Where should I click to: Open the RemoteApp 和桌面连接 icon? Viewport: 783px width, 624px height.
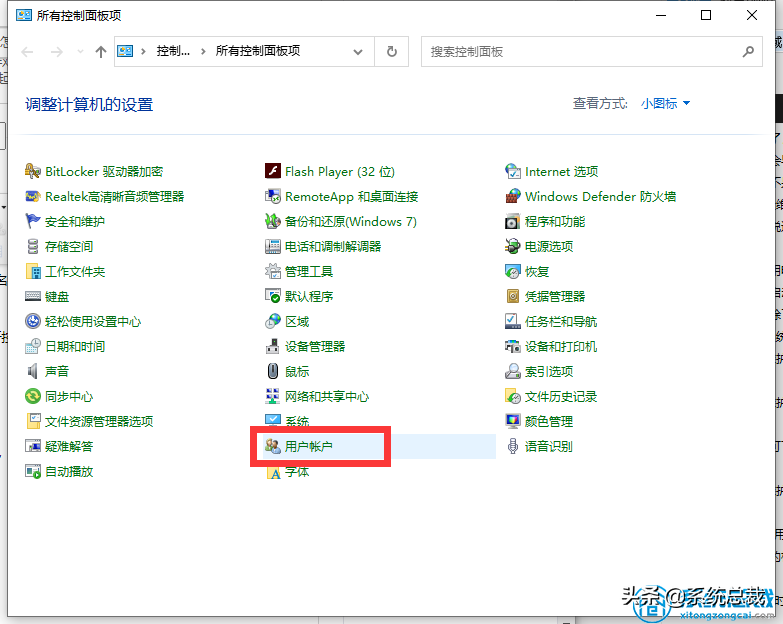[x=273, y=196]
